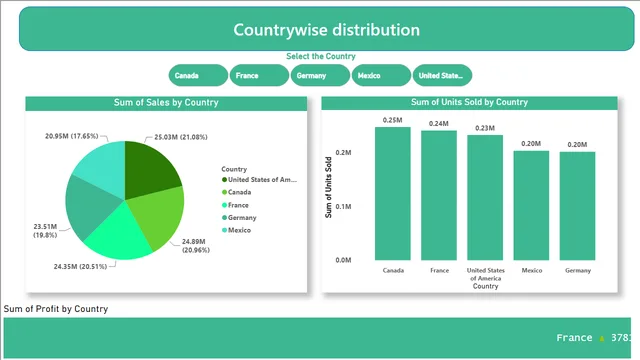The image size is (640, 360).
Task: Click the '20.95M (17.65%)' pie data label
Action: (x=72, y=136)
